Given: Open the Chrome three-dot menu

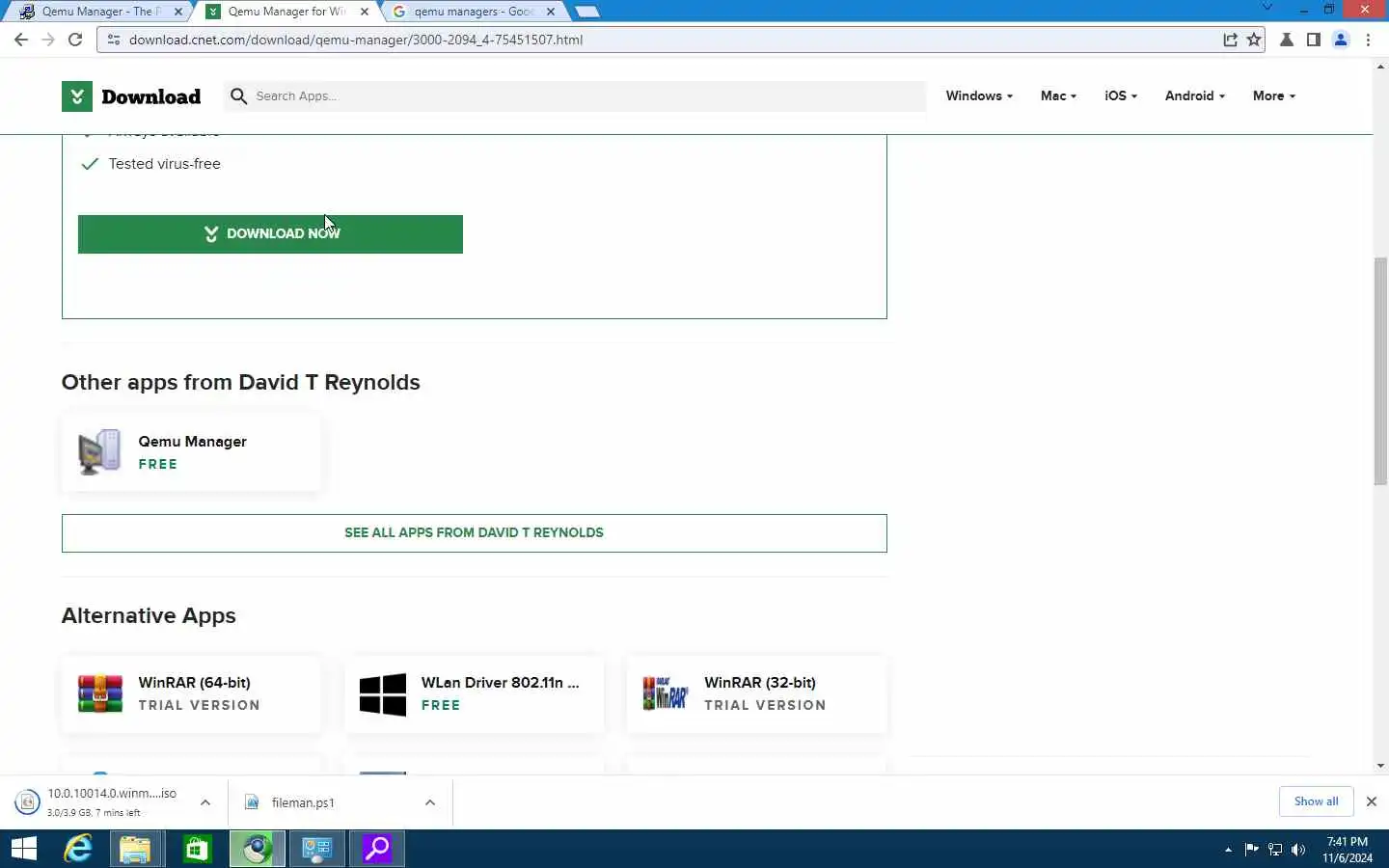Looking at the screenshot, I should pos(1368,40).
